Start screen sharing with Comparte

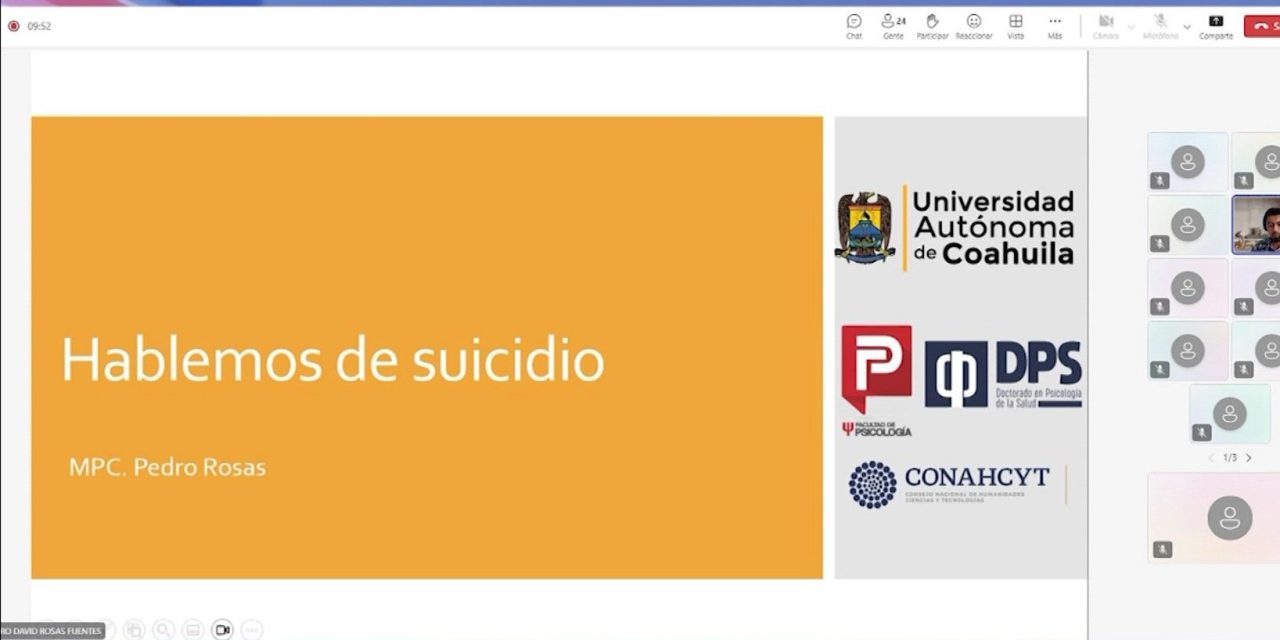pyautogui.click(x=1216, y=26)
